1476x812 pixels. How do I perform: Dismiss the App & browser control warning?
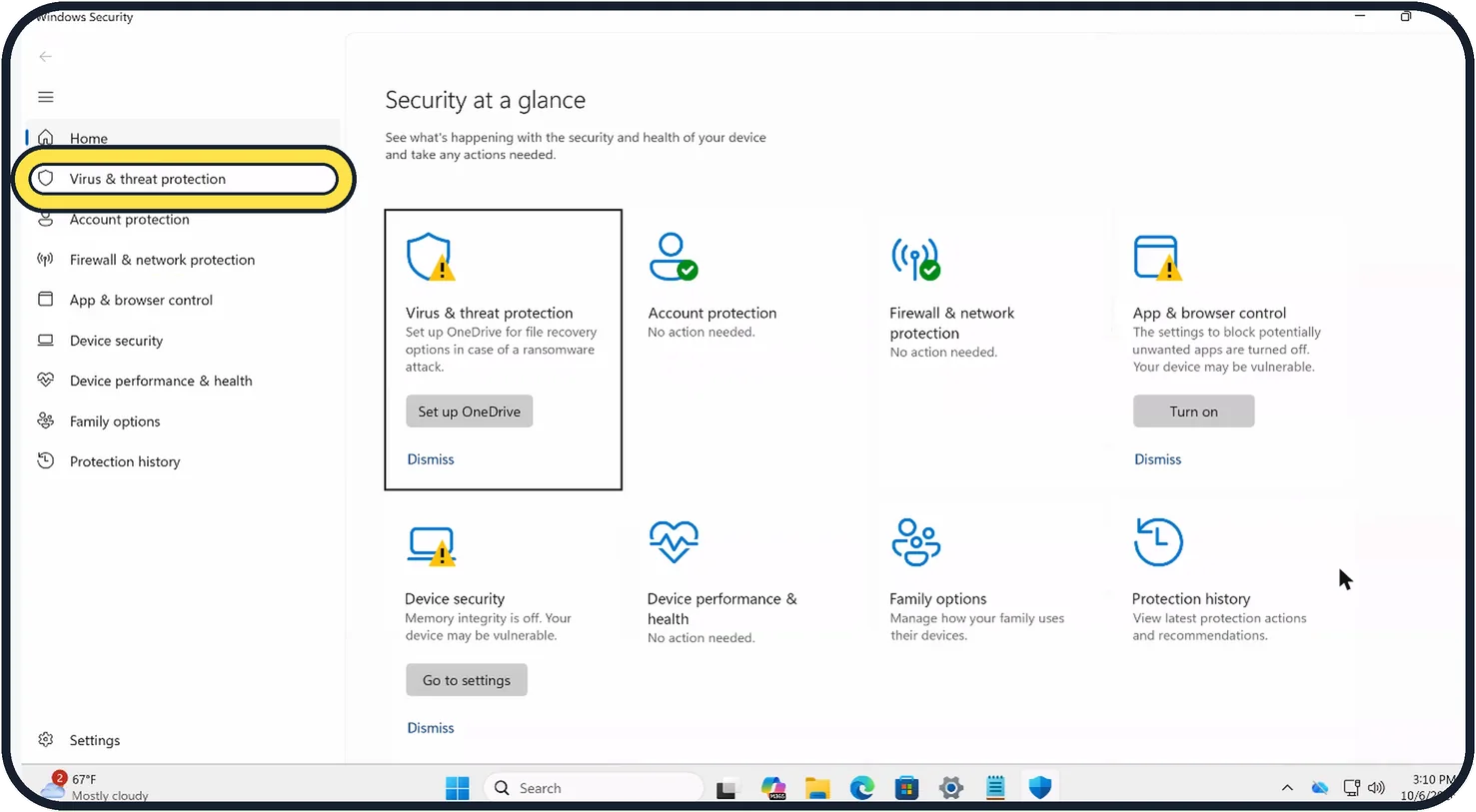coord(1157,459)
